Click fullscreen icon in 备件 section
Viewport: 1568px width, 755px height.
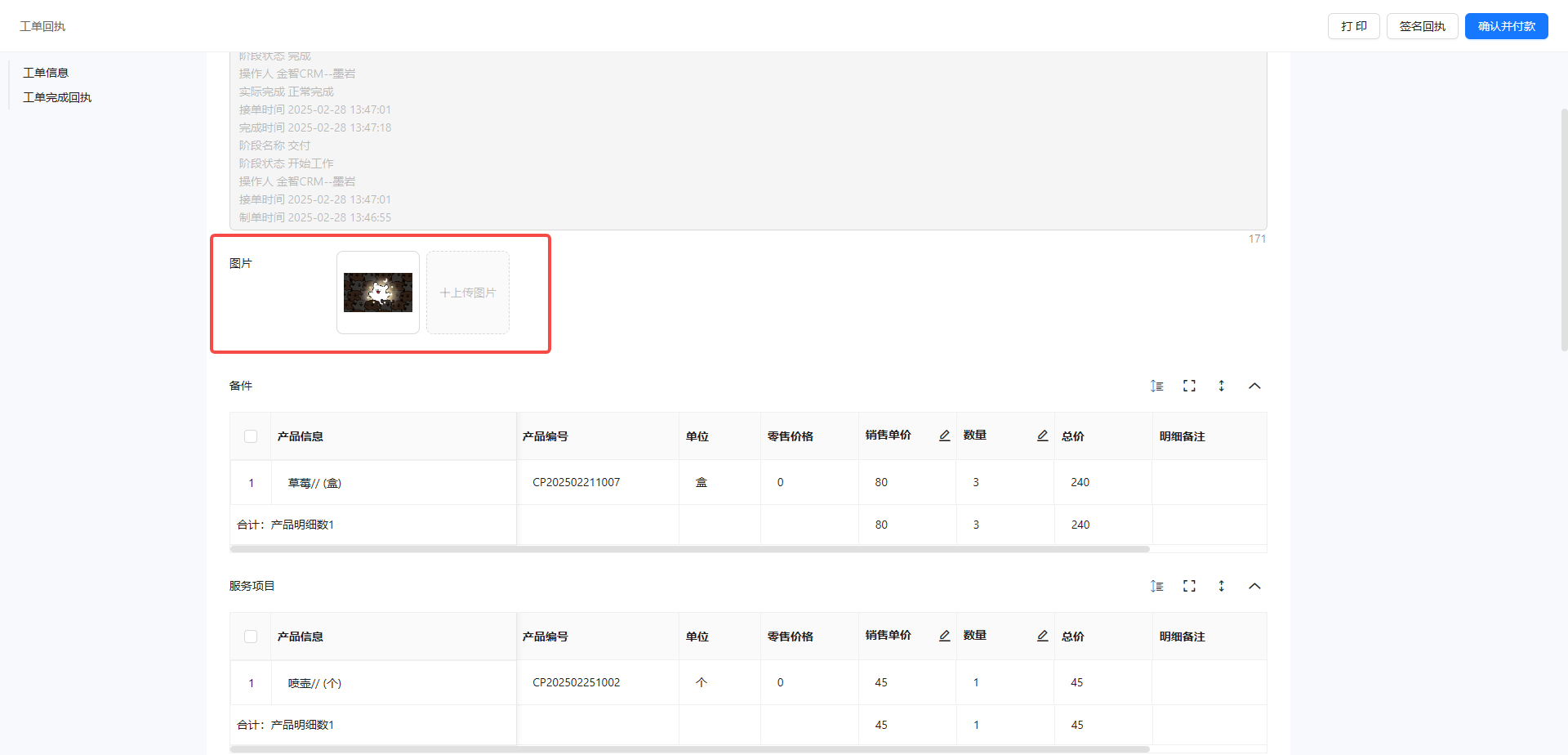click(x=1189, y=386)
